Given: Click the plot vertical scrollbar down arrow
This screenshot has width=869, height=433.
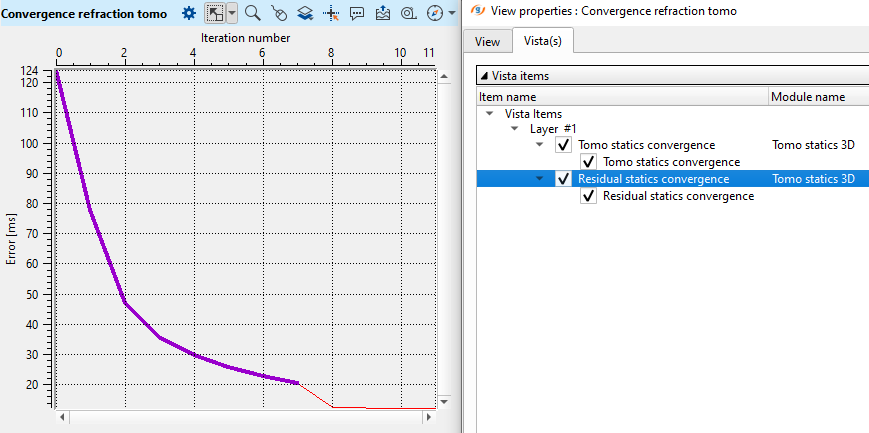Looking at the screenshot, I should pos(444,401).
